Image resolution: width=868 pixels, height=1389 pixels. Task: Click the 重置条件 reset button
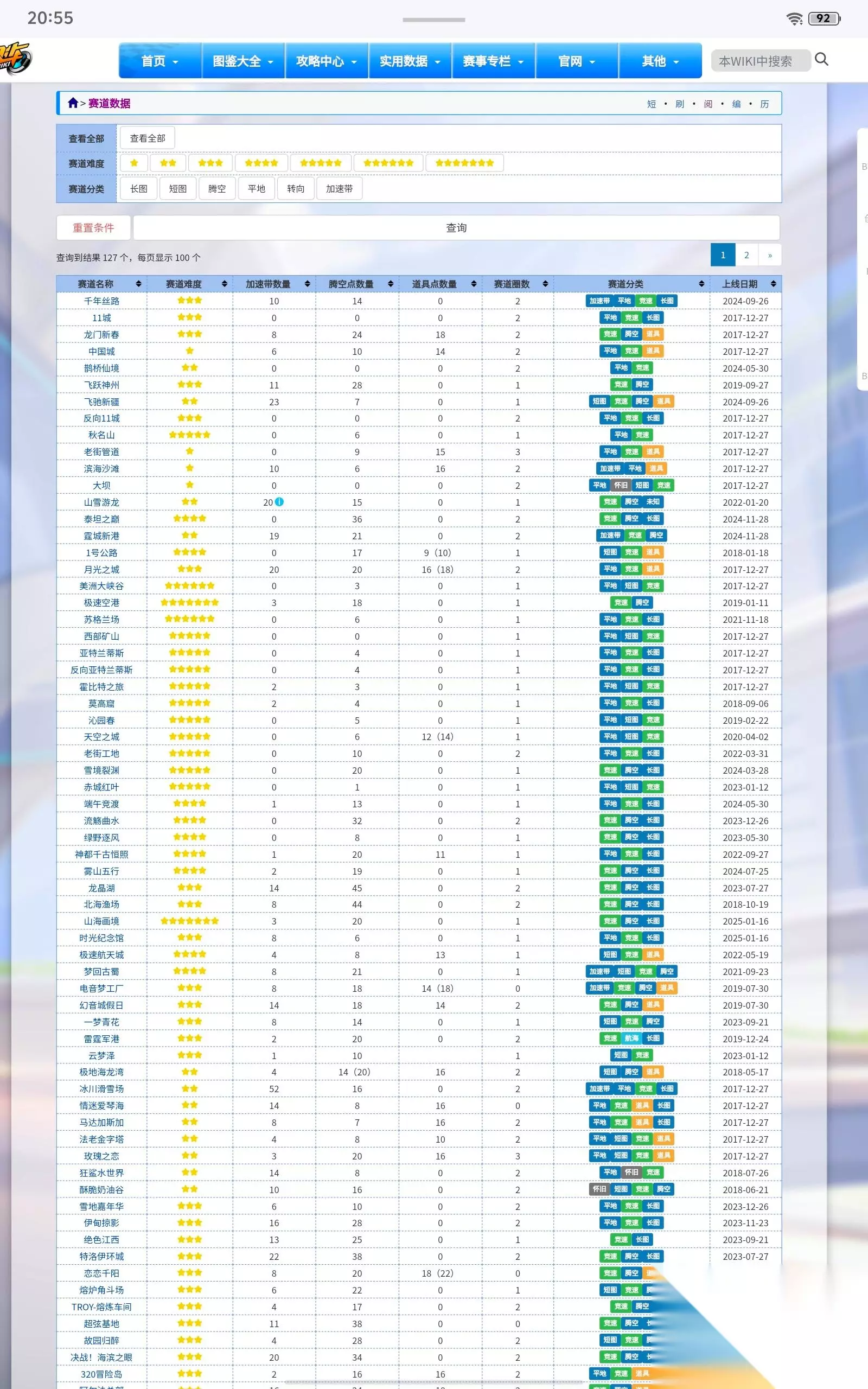point(93,228)
